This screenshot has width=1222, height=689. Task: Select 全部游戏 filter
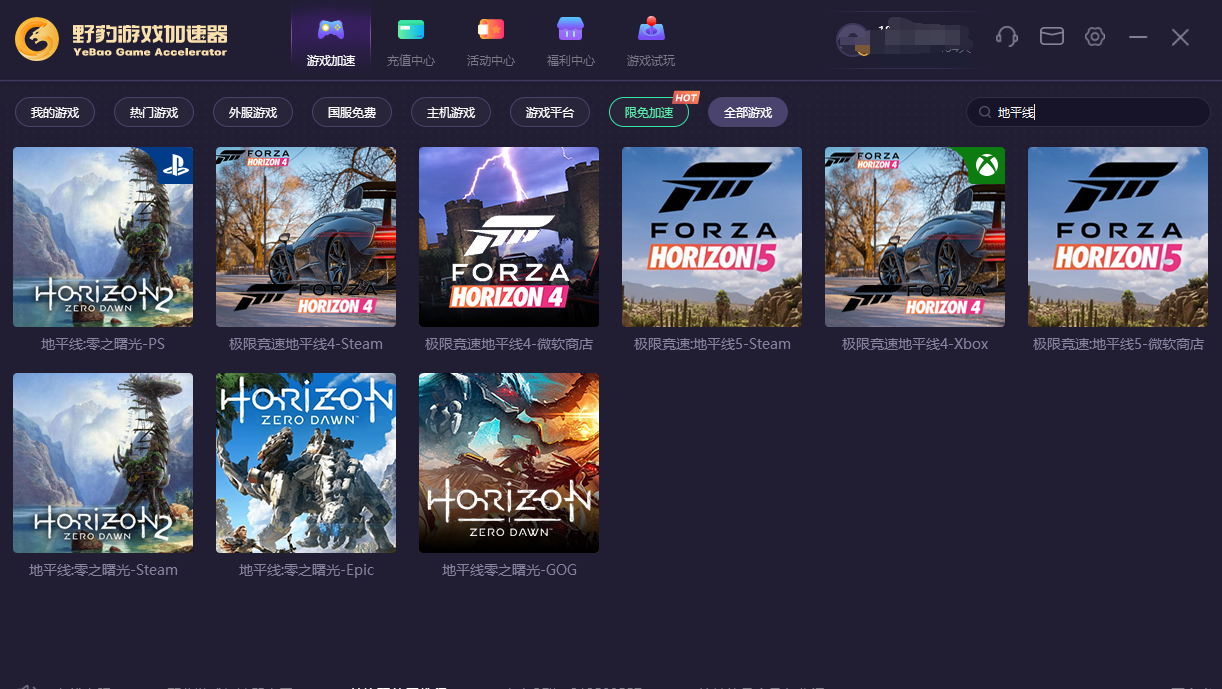coord(748,113)
